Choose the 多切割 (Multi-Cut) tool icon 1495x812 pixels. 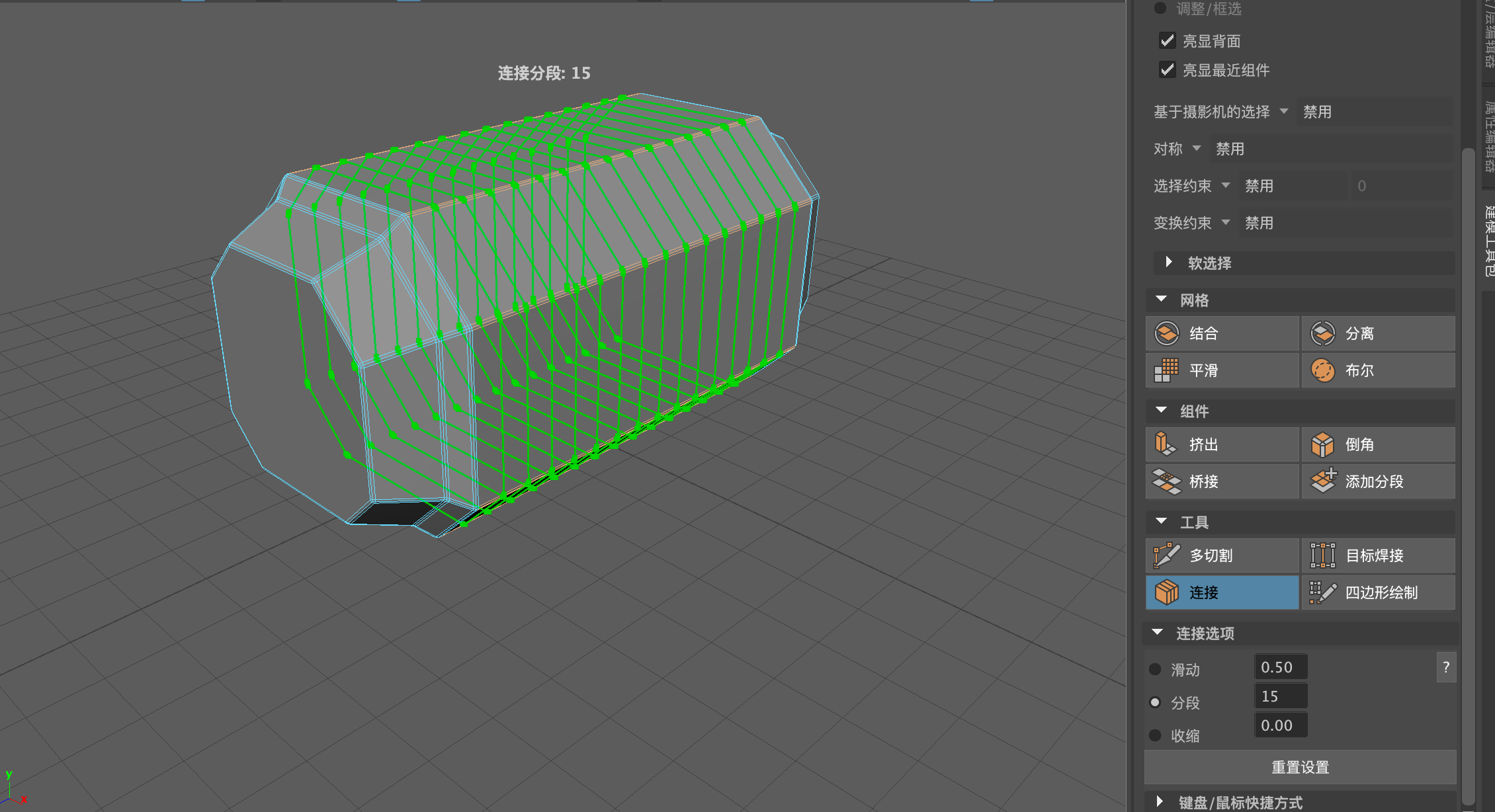[1167, 555]
